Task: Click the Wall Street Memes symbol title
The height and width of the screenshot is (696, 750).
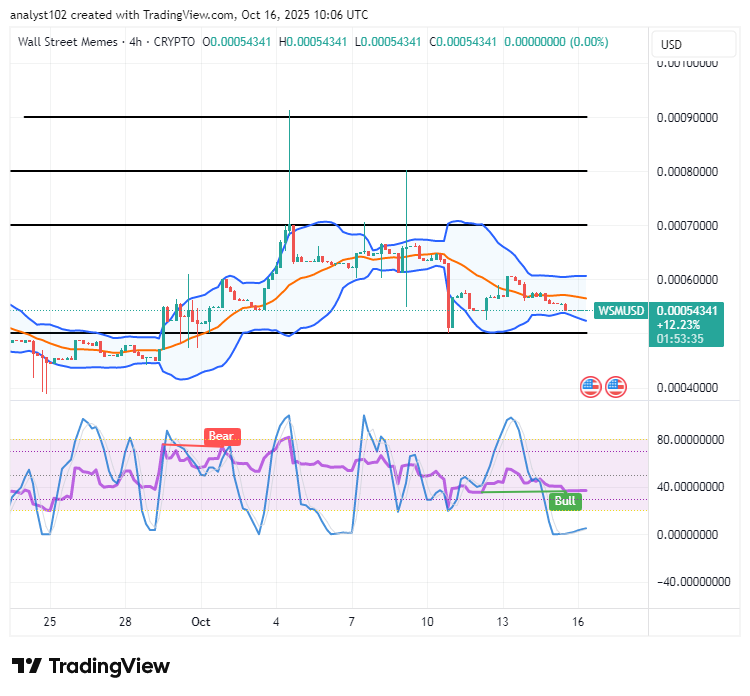Action: (x=67, y=42)
